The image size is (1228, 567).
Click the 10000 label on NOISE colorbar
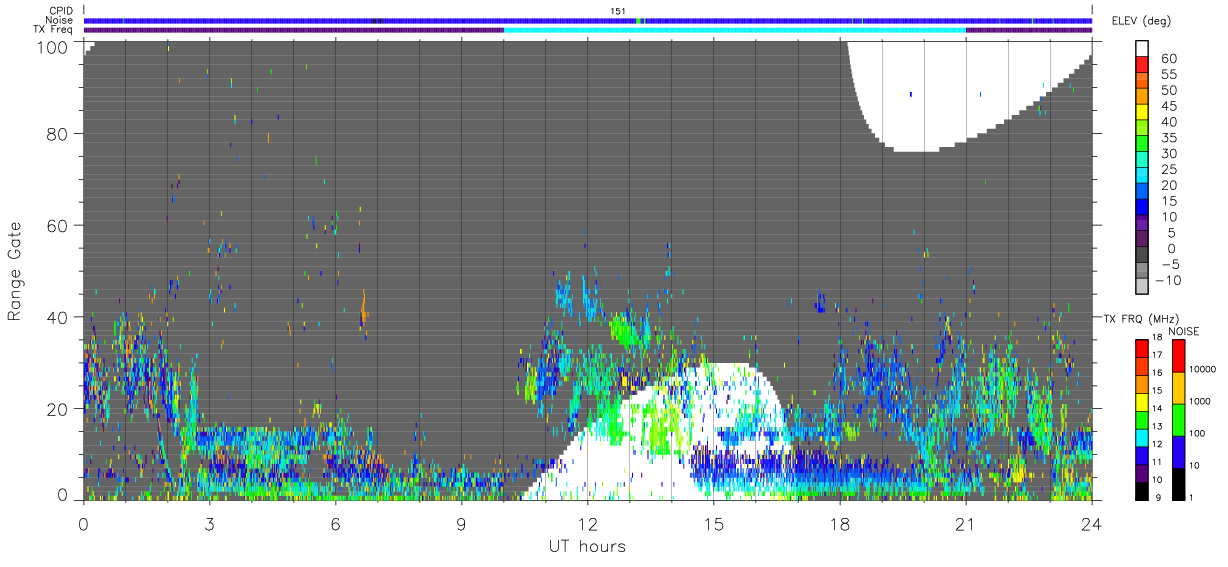coord(1204,369)
